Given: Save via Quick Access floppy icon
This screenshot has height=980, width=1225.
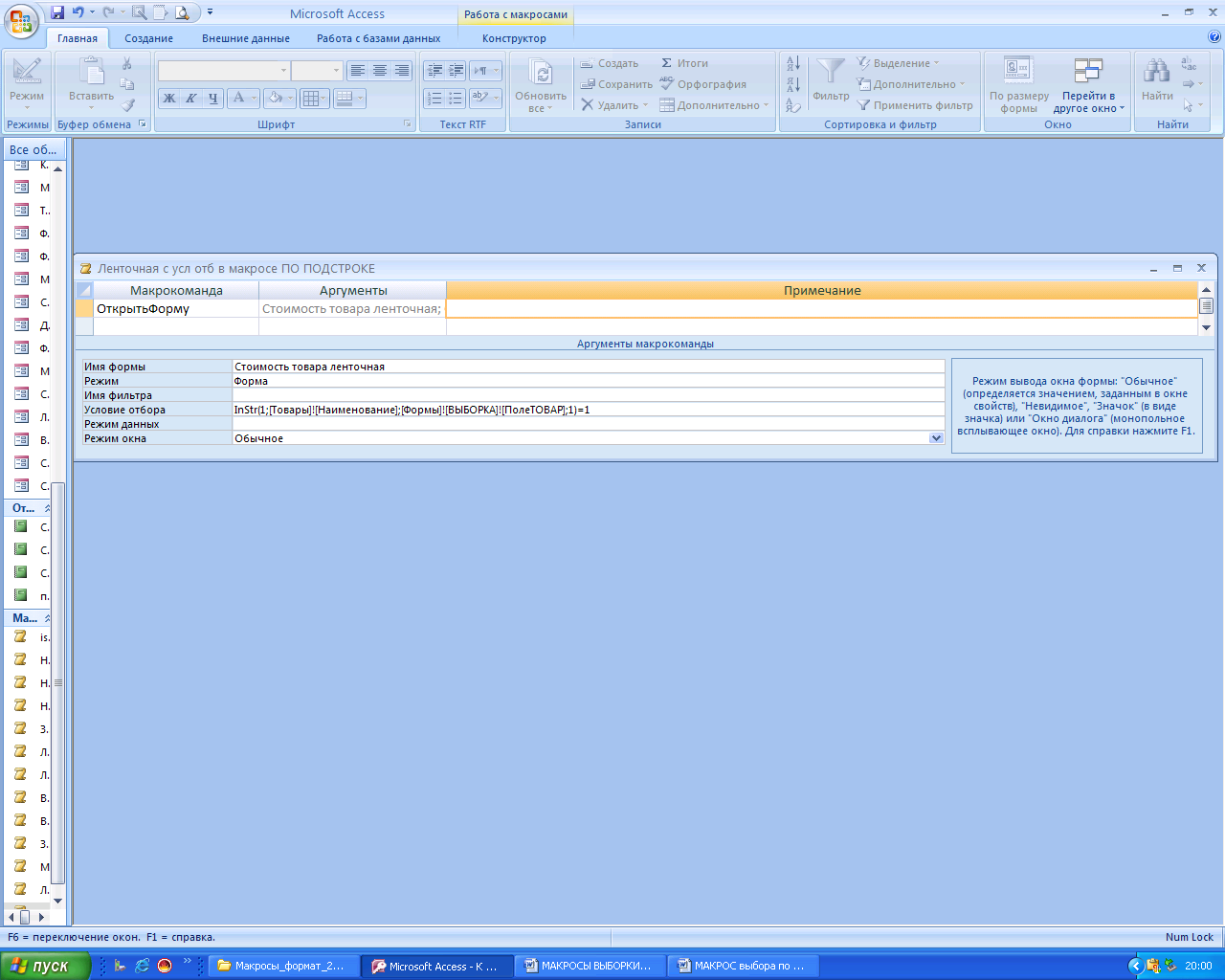Looking at the screenshot, I should pos(57,13).
